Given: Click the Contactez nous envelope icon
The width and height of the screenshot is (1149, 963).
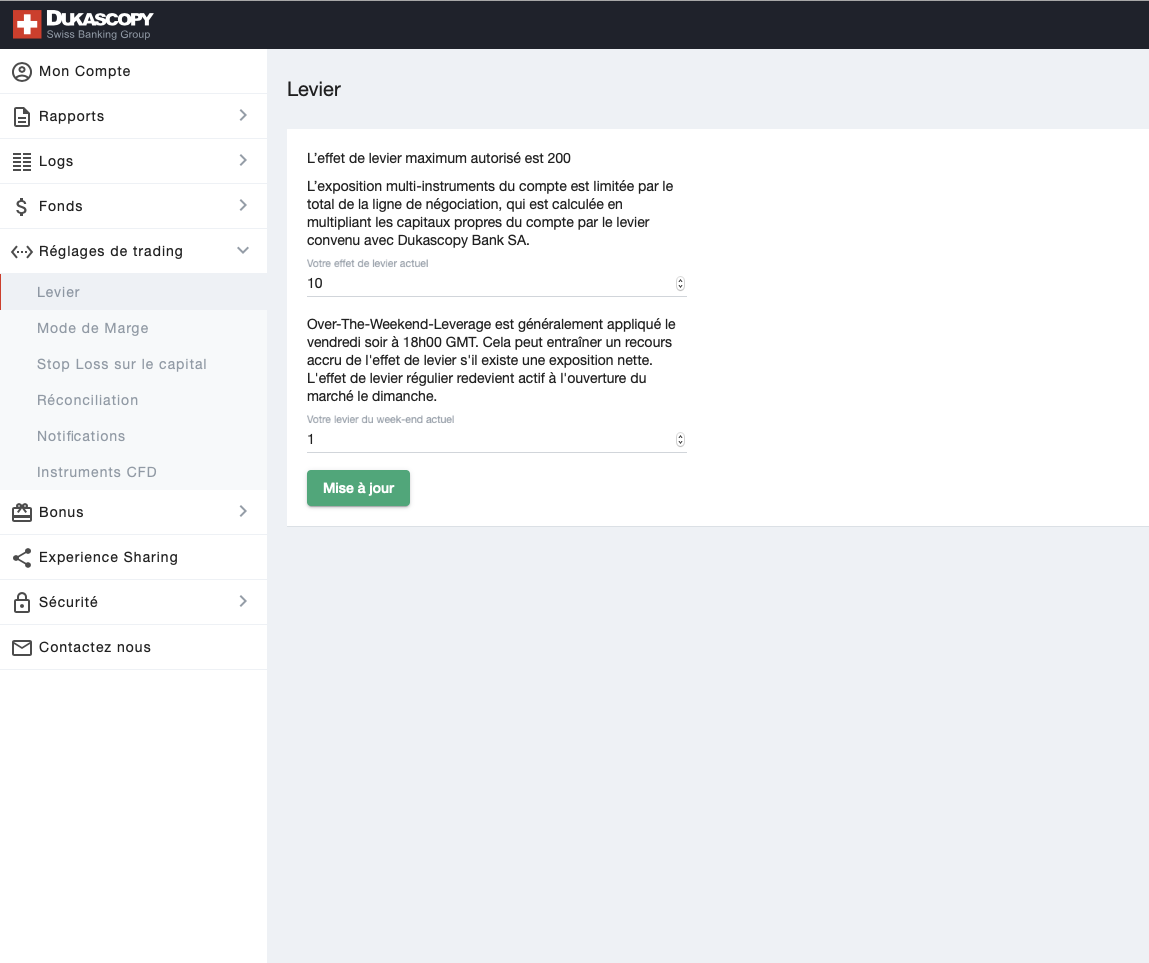Looking at the screenshot, I should pos(21,648).
